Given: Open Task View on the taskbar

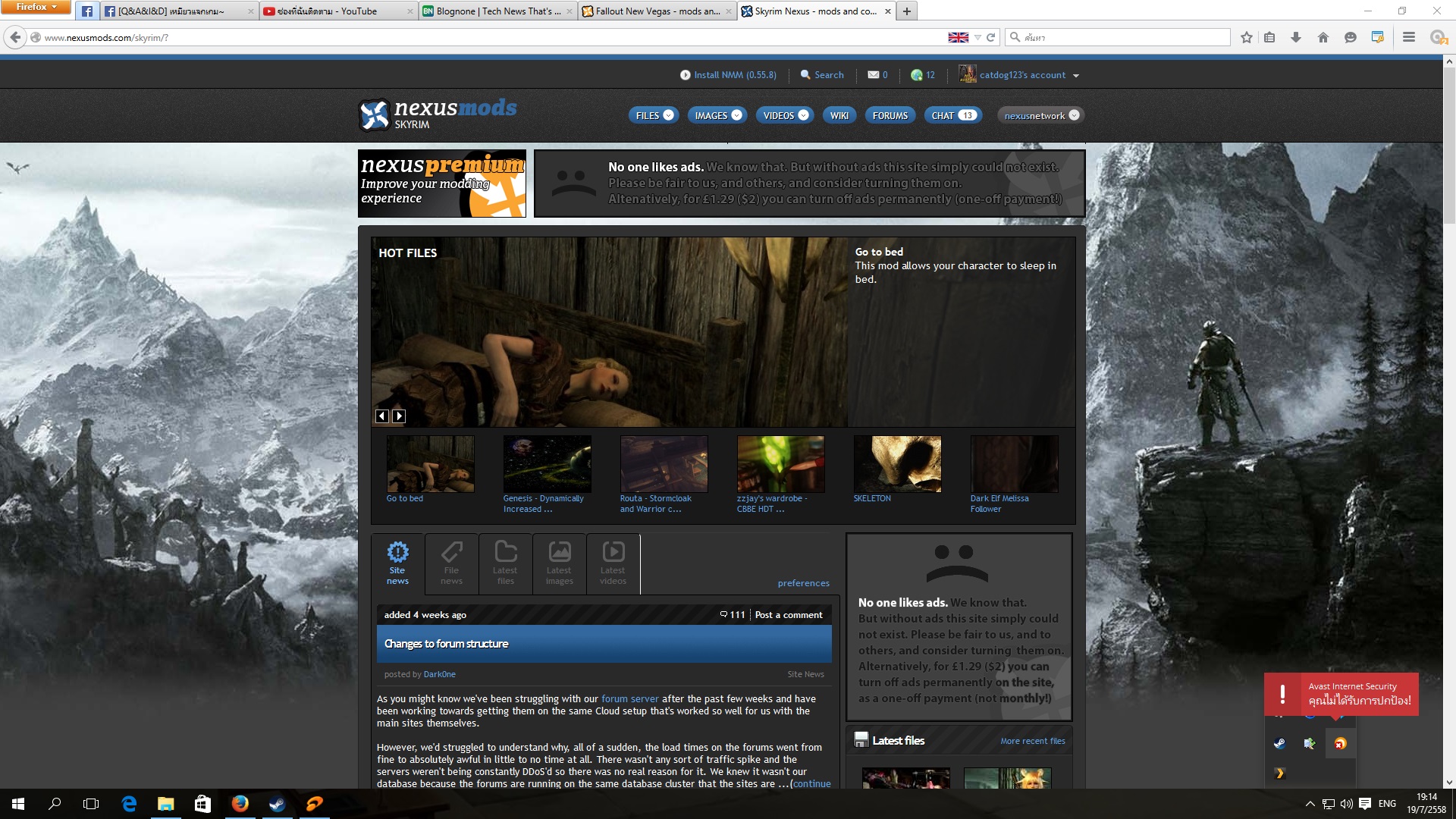Looking at the screenshot, I should (91, 804).
